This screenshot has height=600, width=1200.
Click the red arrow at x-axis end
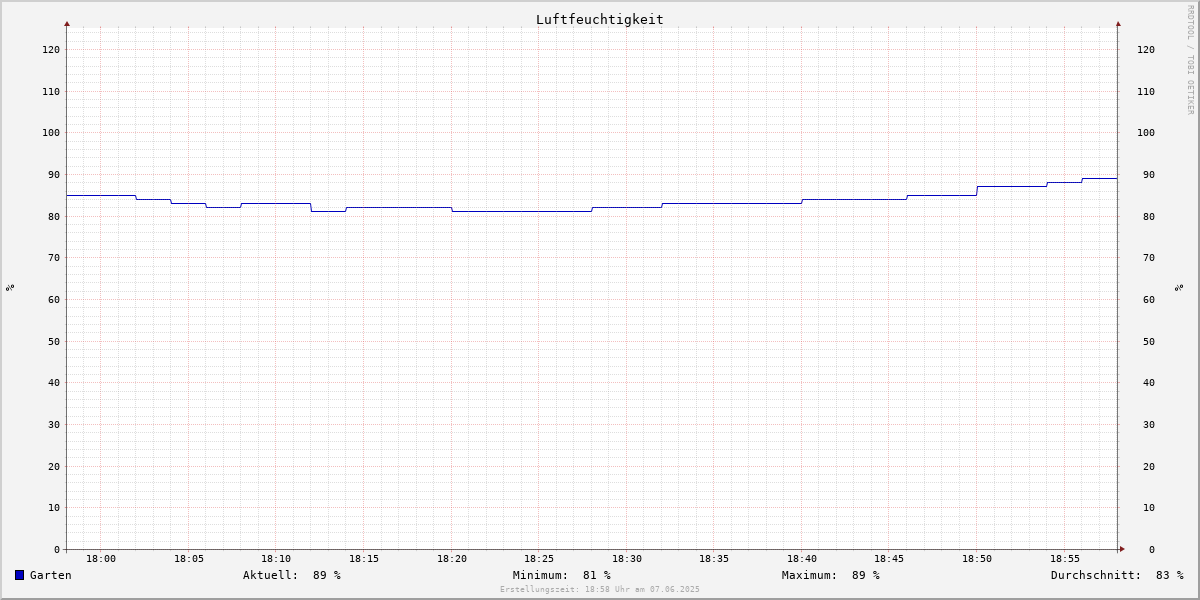(x=1122, y=548)
